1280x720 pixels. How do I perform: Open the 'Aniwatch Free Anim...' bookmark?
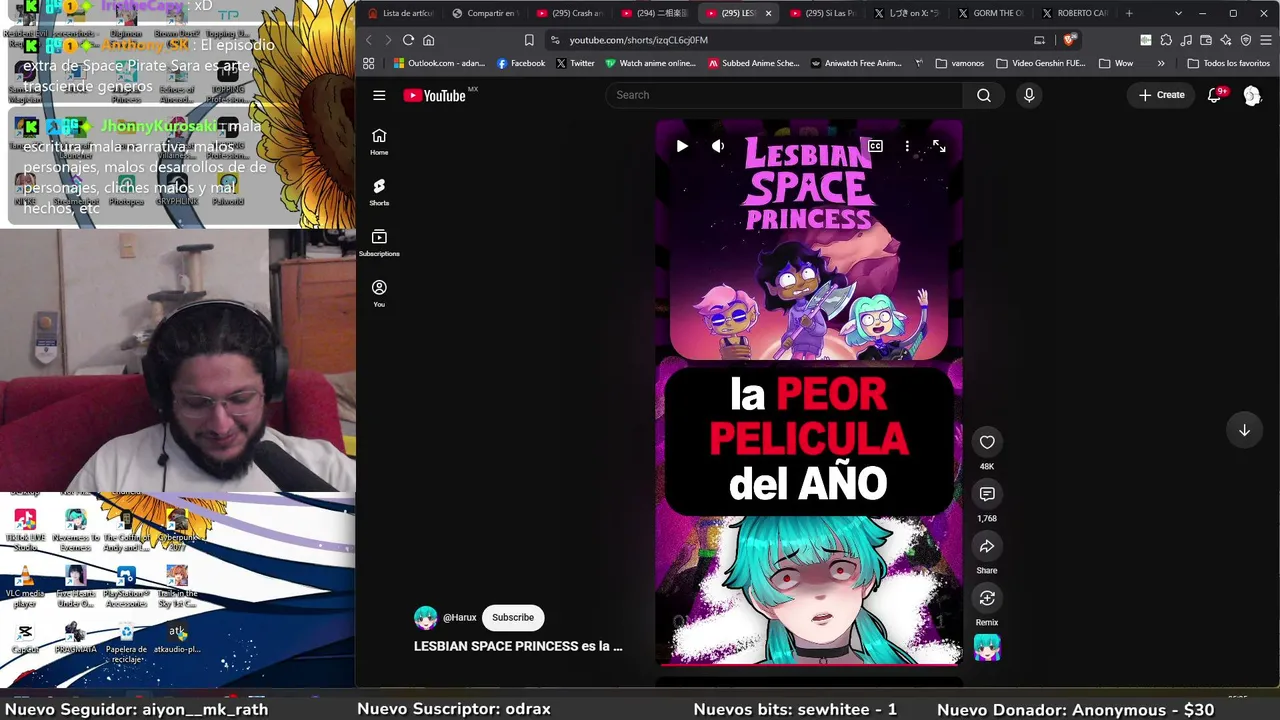(856, 63)
